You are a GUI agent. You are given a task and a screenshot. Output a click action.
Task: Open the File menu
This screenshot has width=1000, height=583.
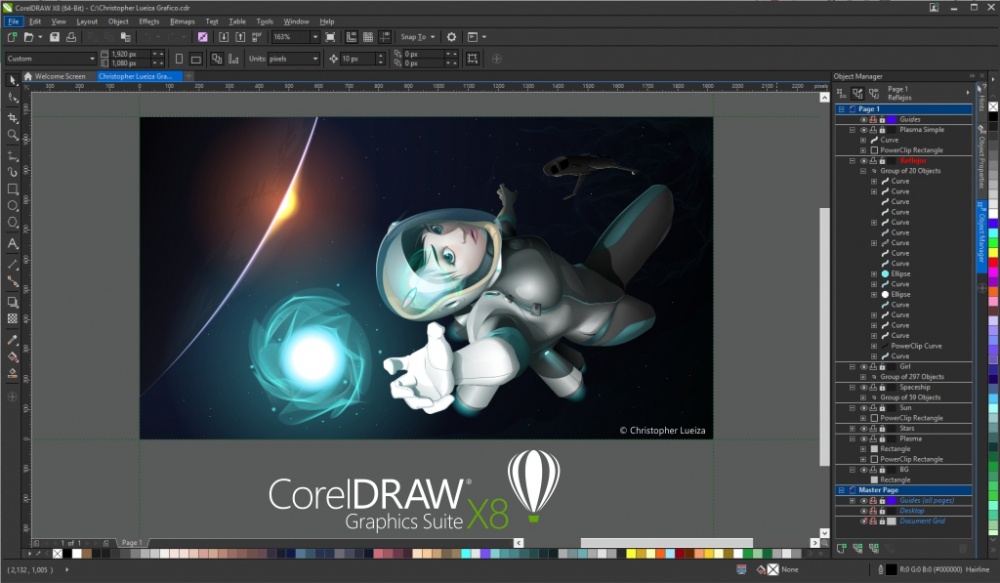(x=13, y=21)
